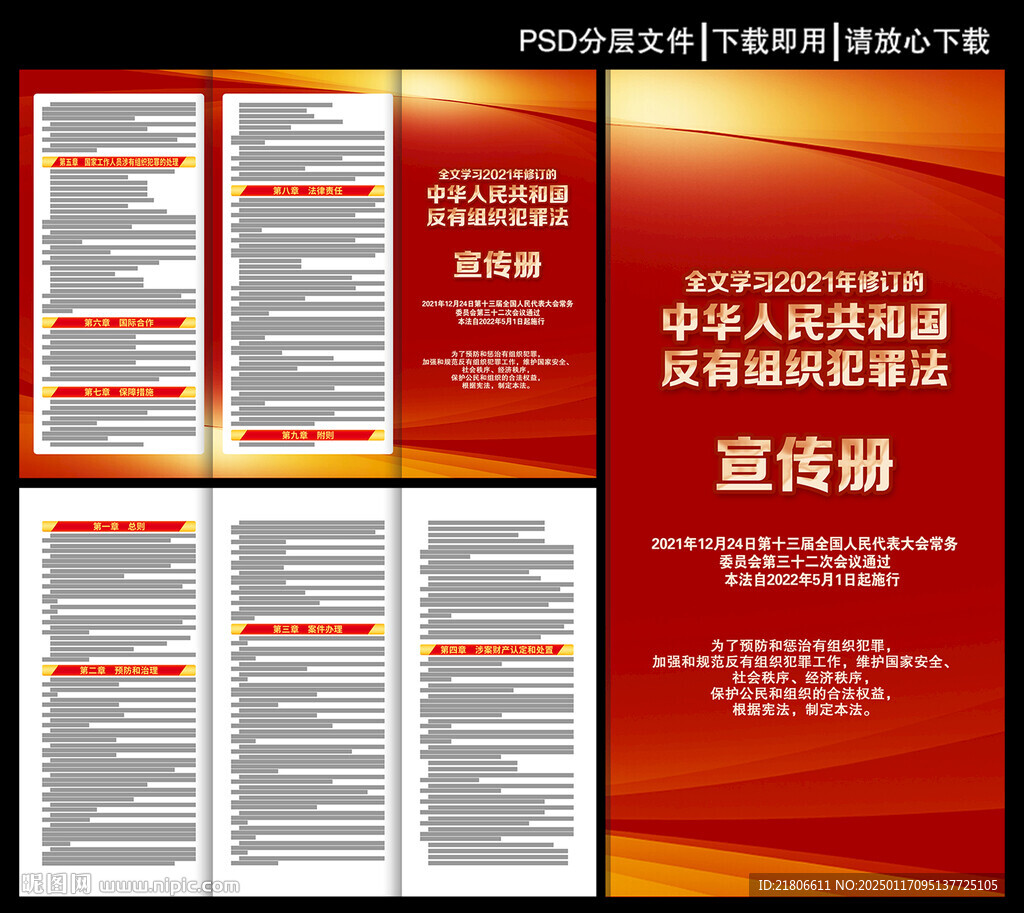
Task: Click "社会秩序、经济秩序," on the large cover
Action: 801,677
